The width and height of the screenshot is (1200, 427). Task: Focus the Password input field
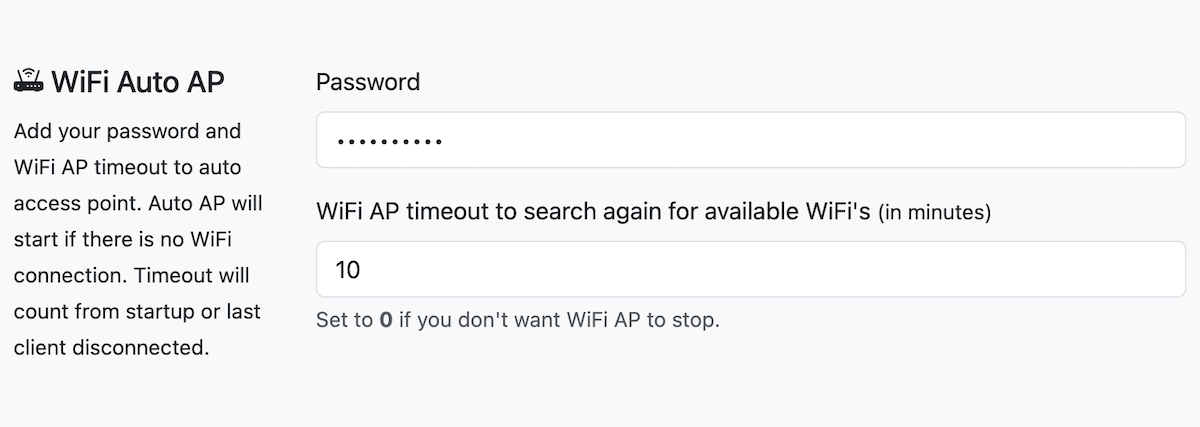750,140
